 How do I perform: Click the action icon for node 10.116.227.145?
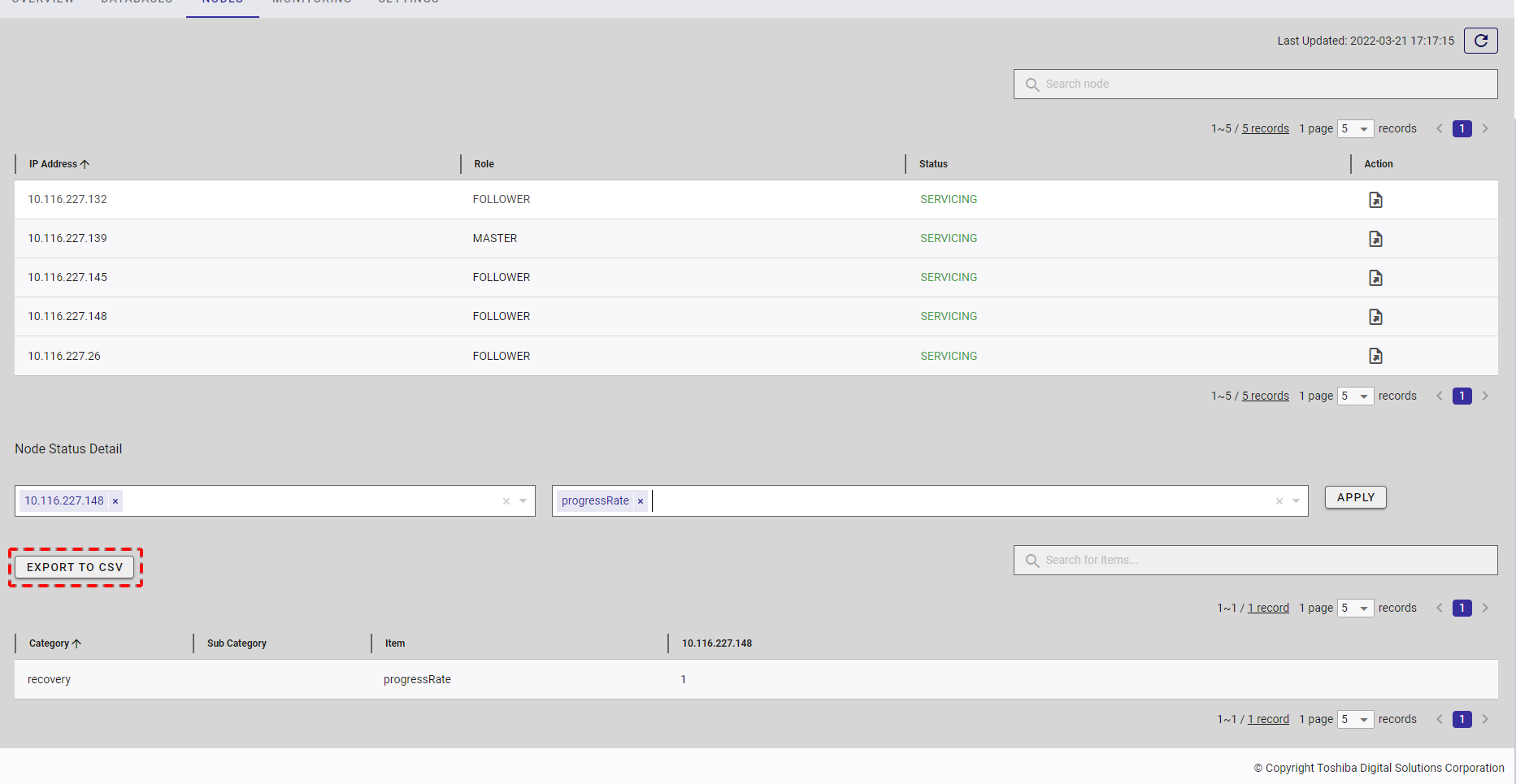1375,278
